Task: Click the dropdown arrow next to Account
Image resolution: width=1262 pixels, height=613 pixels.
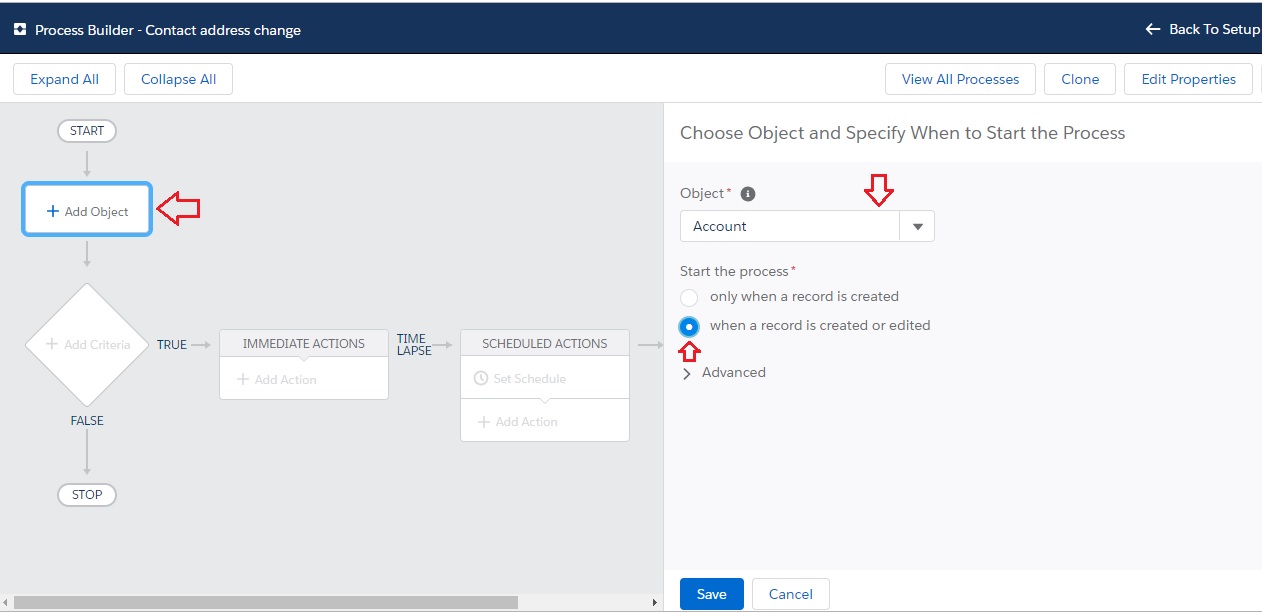Action: coord(916,226)
